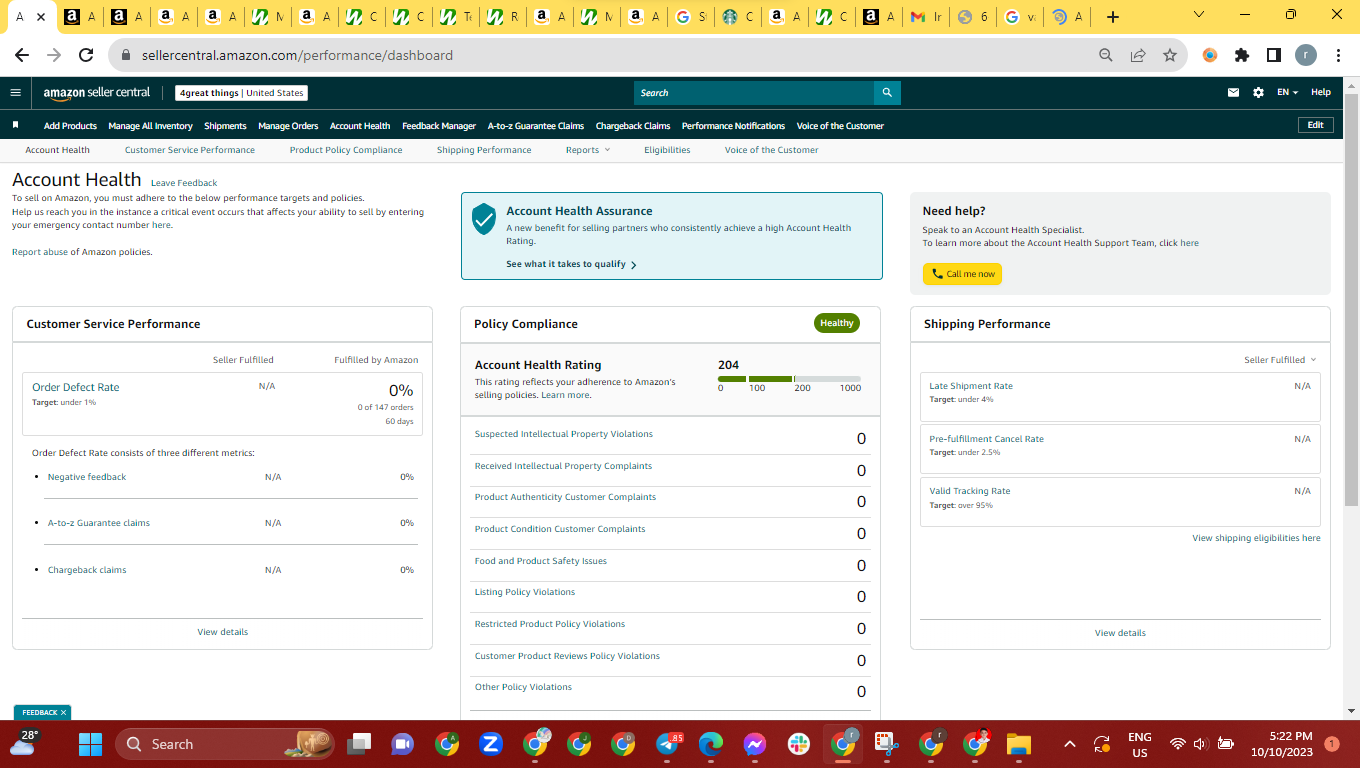The image size is (1360, 768).
Task: Close the FEEDBACK tab at bottom left
Action: (63, 713)
